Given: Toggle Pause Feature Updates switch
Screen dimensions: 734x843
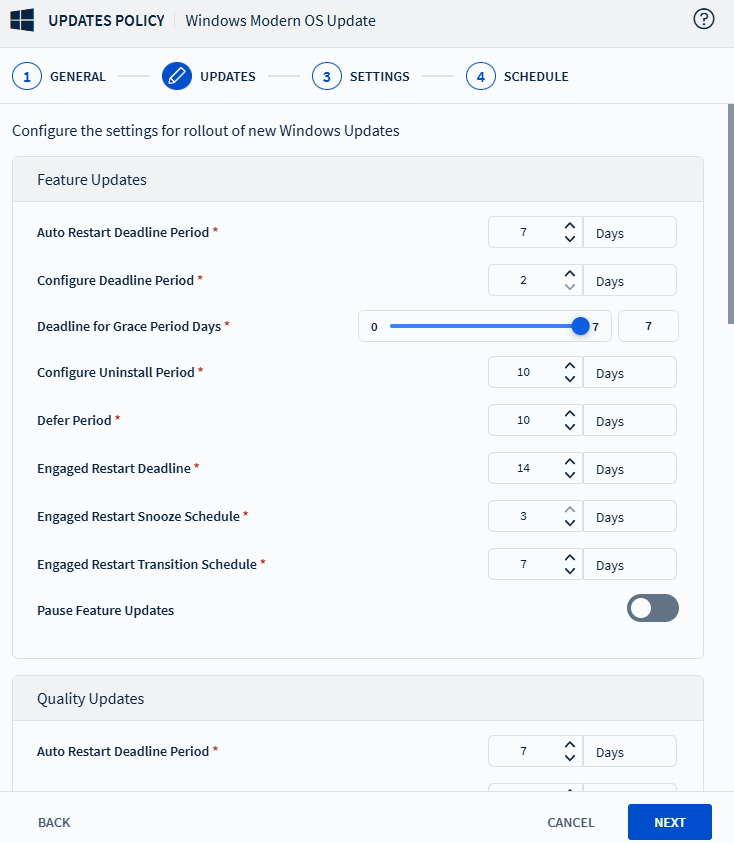Looking at the screenshot, I should pyautogui.click(x=652, y=608).
